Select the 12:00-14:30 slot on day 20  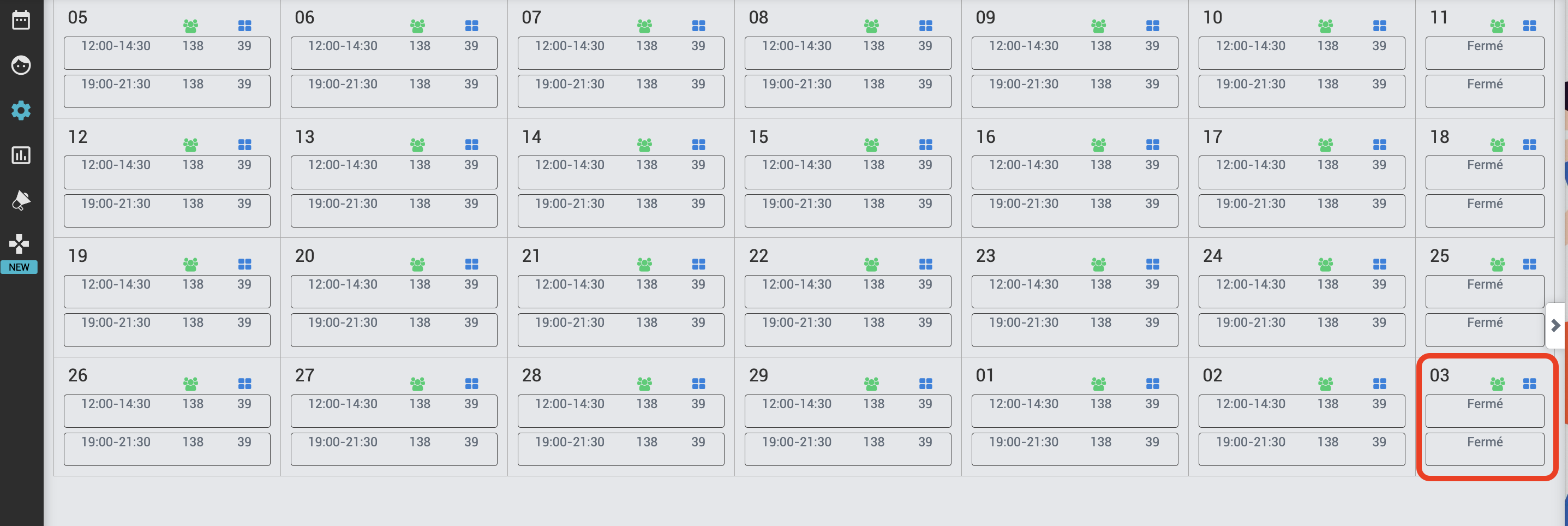pyautogui.click(x=393, y=291)
